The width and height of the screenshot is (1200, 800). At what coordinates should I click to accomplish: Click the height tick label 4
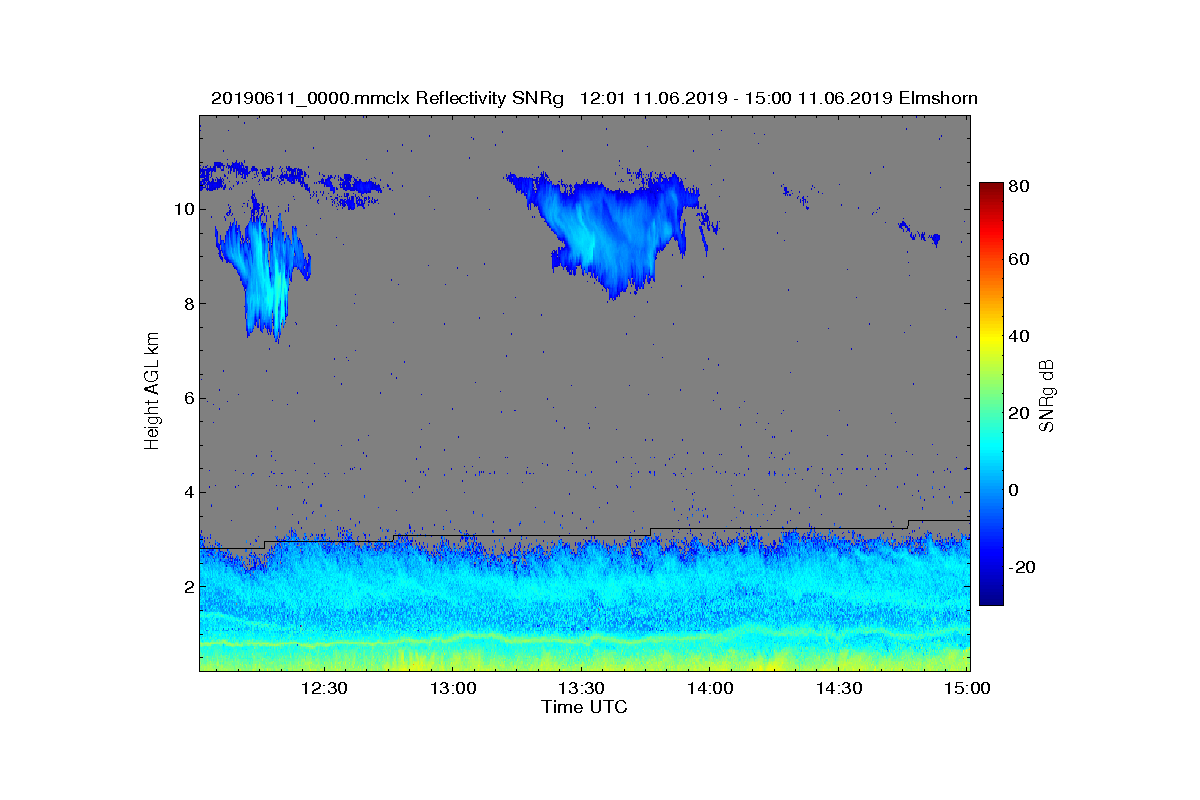click(x=187, y=492)
